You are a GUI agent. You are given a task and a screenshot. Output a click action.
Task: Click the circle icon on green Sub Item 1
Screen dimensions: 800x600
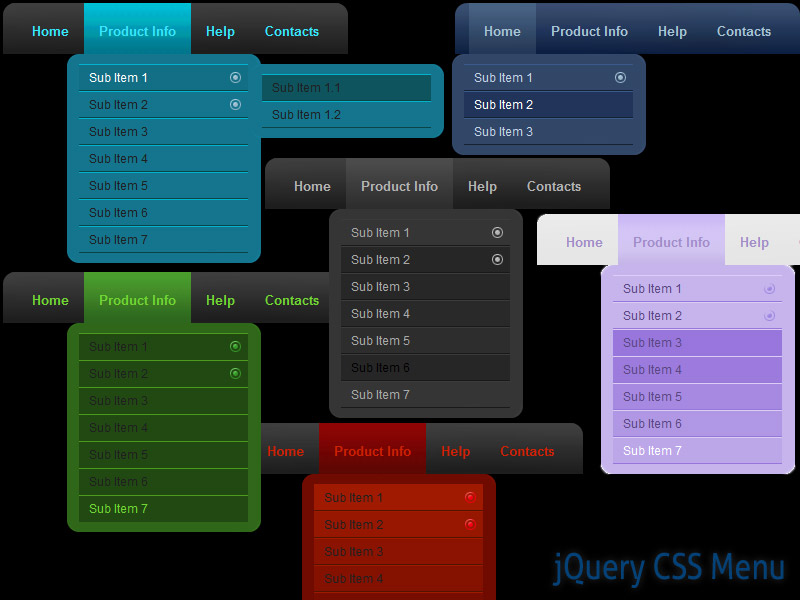[237, 346]
